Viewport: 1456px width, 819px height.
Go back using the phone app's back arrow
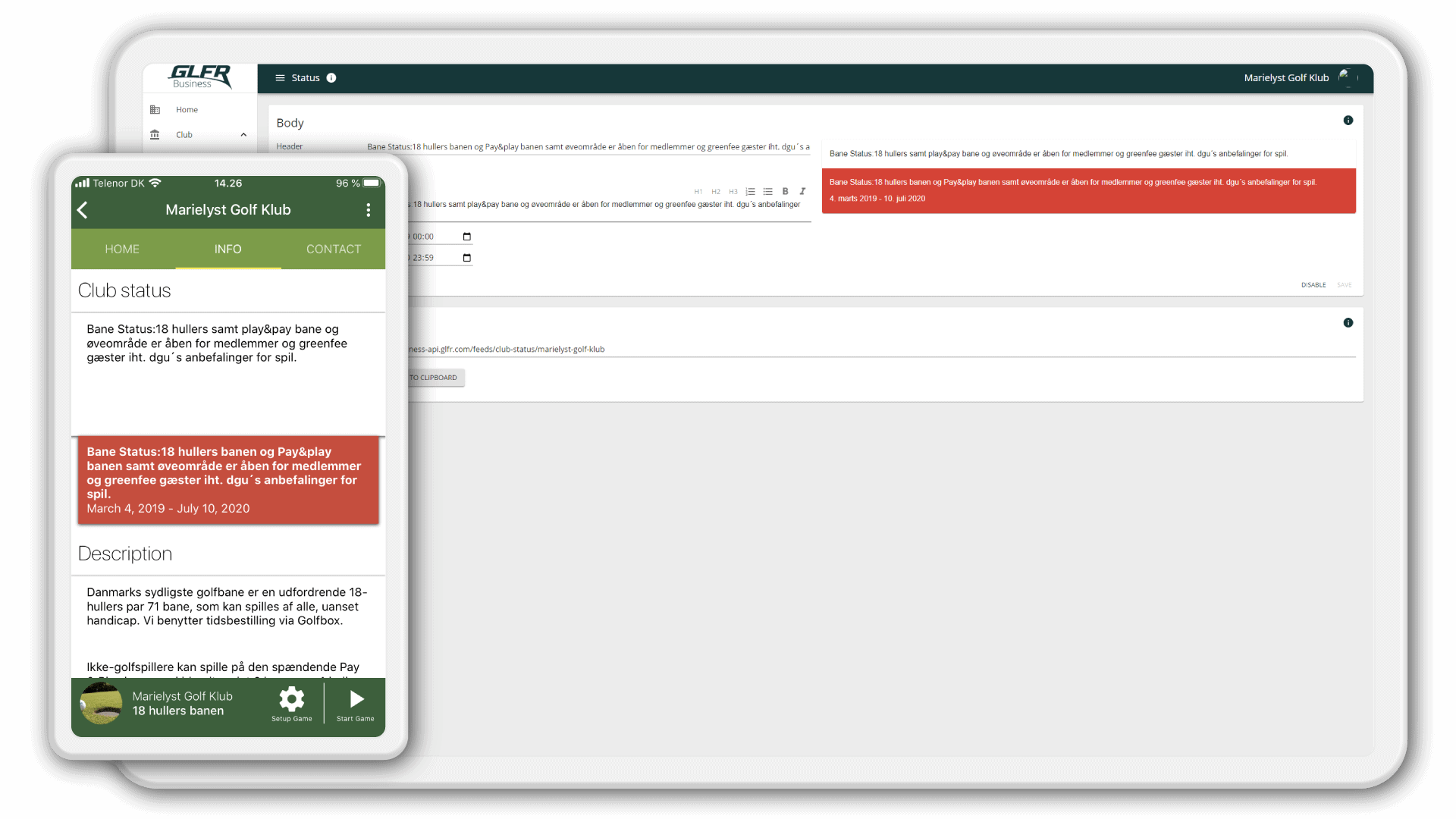click(x=83, y=210)
